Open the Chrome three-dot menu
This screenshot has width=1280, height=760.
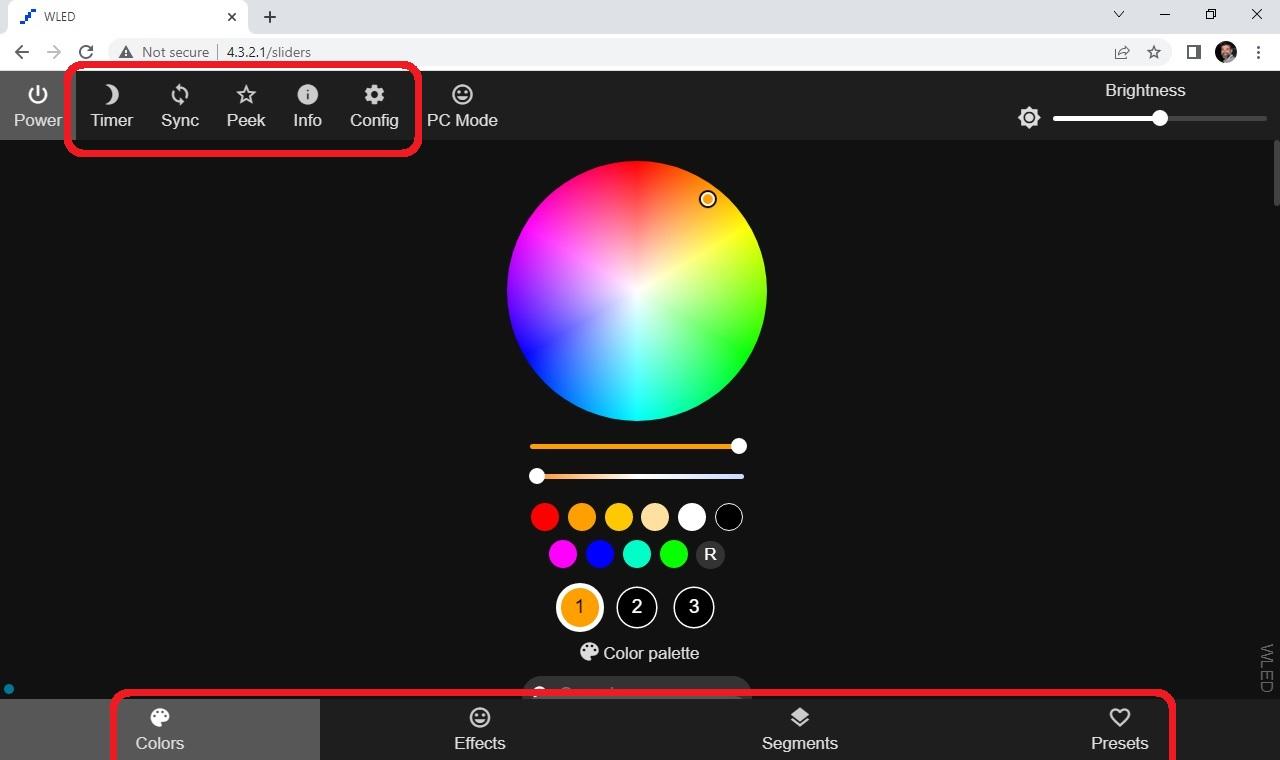click(x=1259, y=52)
